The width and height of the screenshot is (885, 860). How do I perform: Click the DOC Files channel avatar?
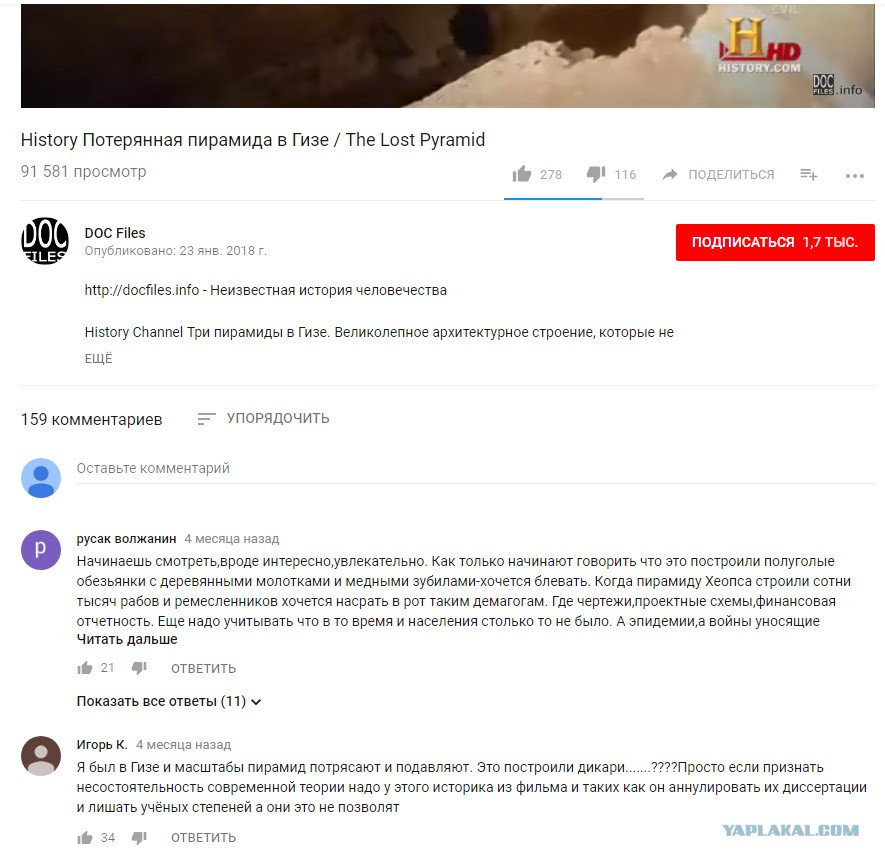45,240
